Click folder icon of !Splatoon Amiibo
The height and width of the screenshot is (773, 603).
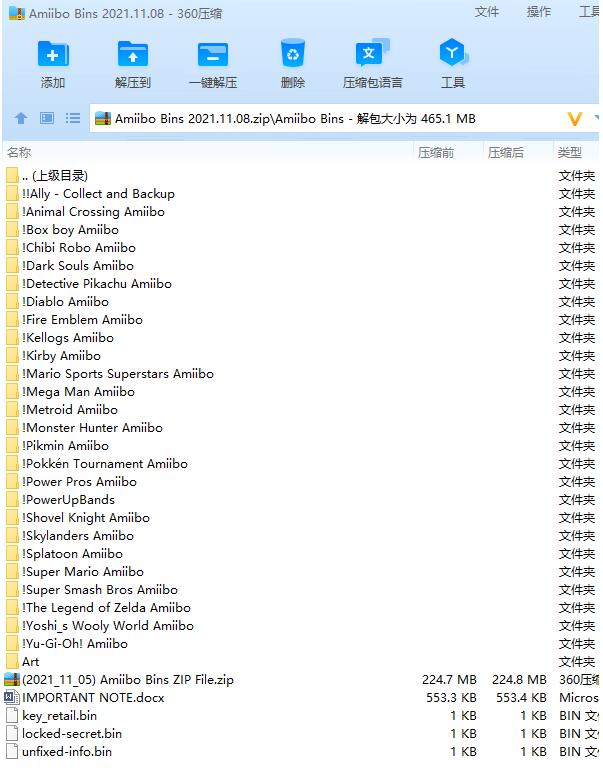pos(12,554)
